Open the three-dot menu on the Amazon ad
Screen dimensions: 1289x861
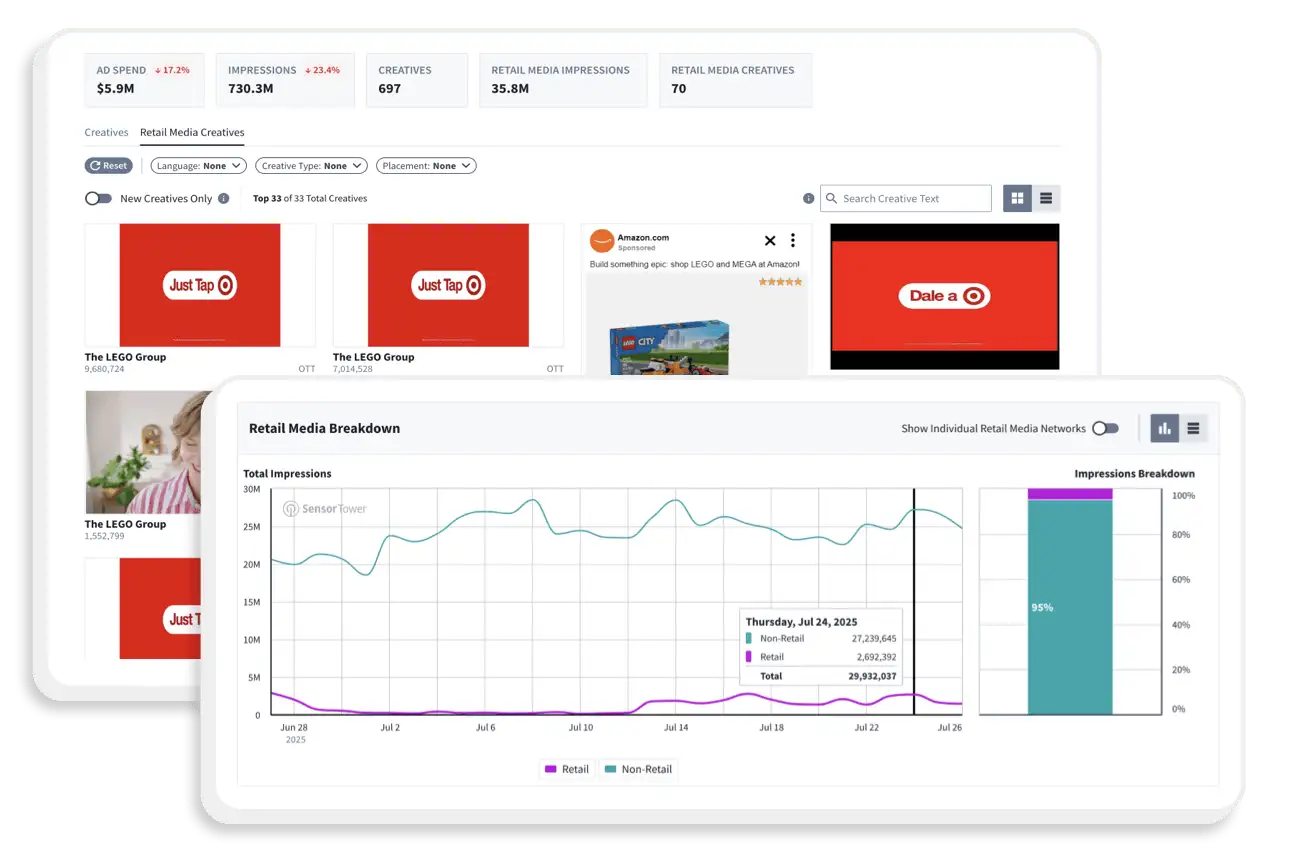pyautogui.click(x=793, y=240)
